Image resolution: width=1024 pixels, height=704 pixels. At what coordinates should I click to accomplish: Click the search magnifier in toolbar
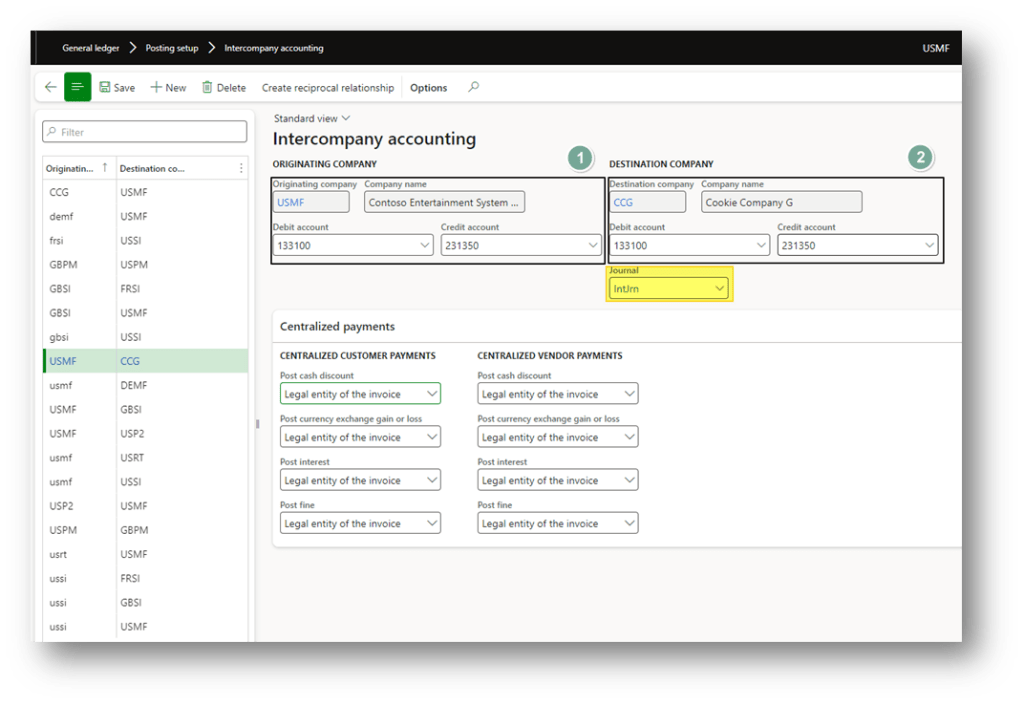(x=474, y=87)
